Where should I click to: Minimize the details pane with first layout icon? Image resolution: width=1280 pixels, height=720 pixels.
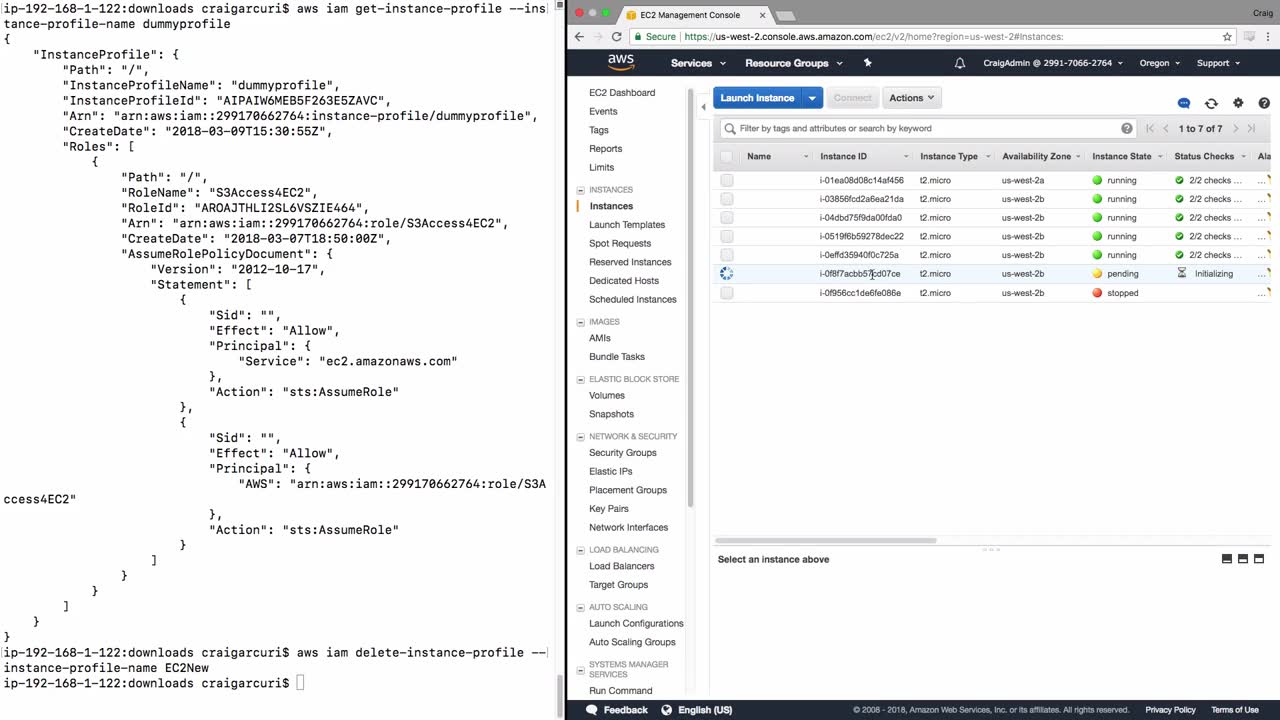[1227, 559]
